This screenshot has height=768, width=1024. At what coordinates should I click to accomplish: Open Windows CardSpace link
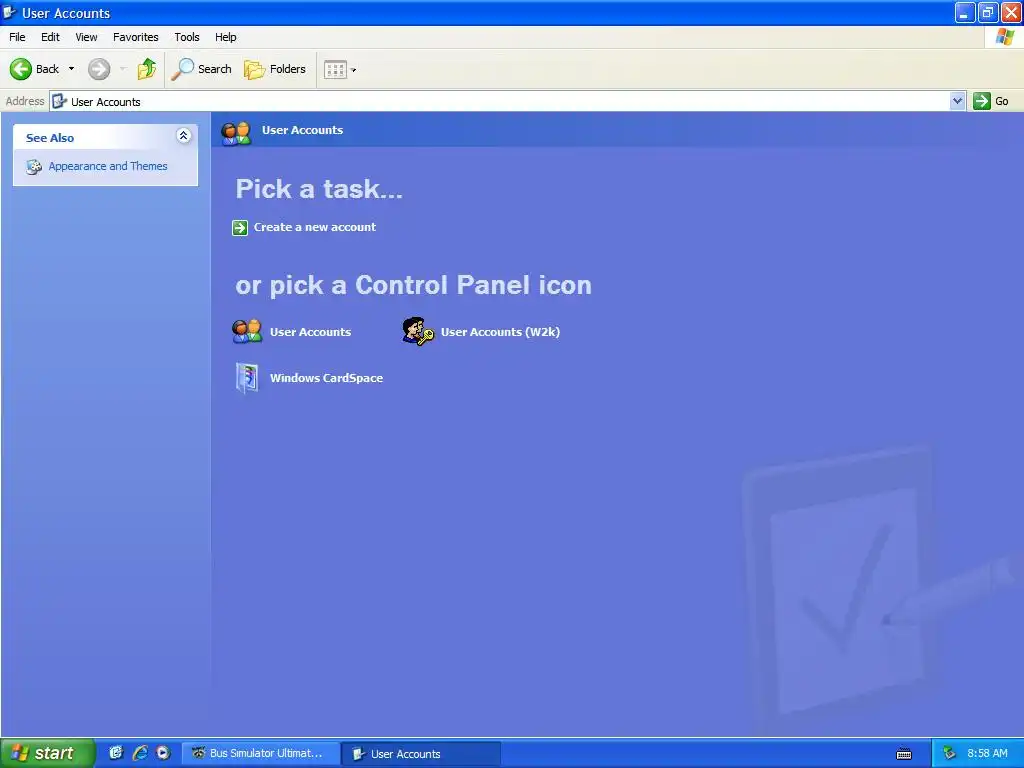[x=327, y=378]
